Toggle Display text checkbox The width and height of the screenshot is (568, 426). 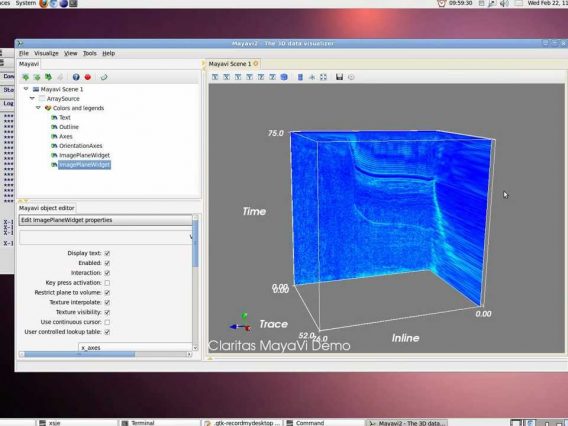click(107, 253)
